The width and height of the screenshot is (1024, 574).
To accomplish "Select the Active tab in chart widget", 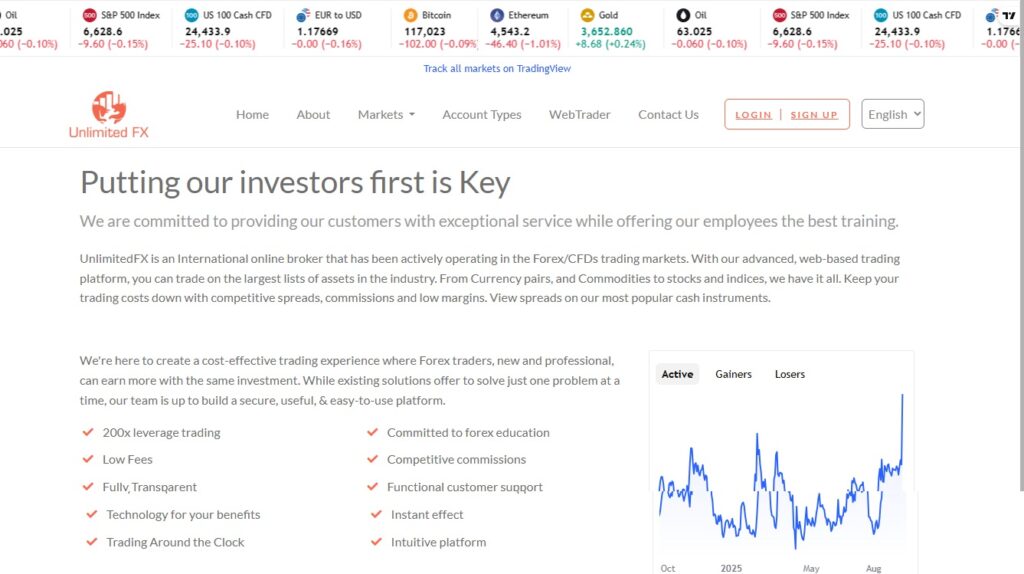I will 677,374.
